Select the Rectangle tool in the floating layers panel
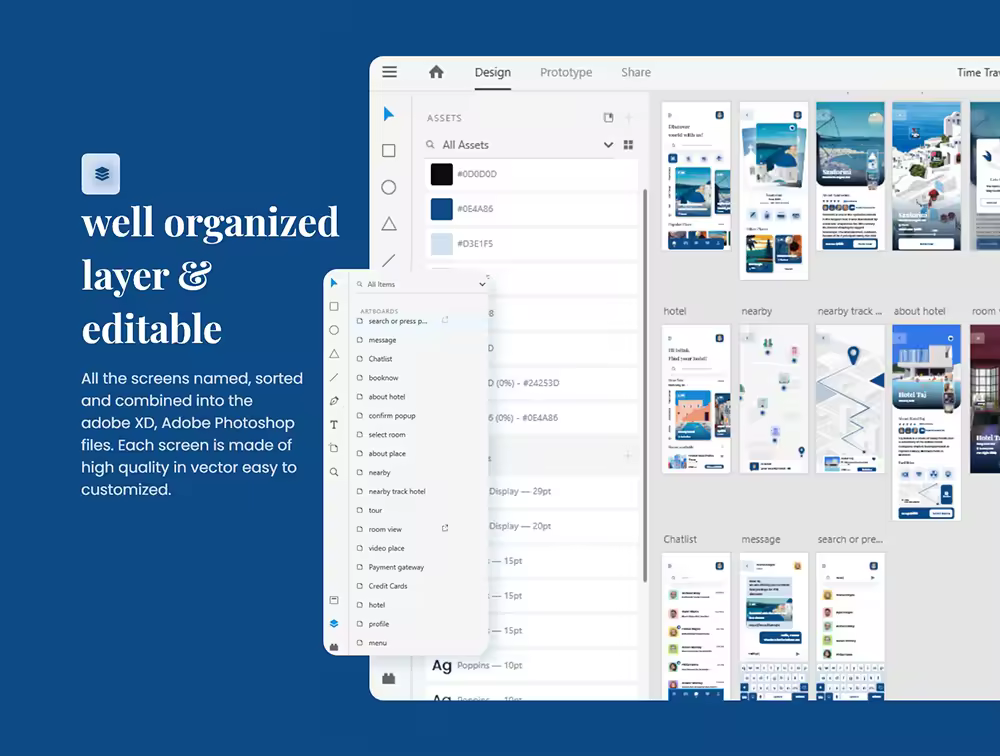Viewport: 1000px width, 756px height. point(334,307)
